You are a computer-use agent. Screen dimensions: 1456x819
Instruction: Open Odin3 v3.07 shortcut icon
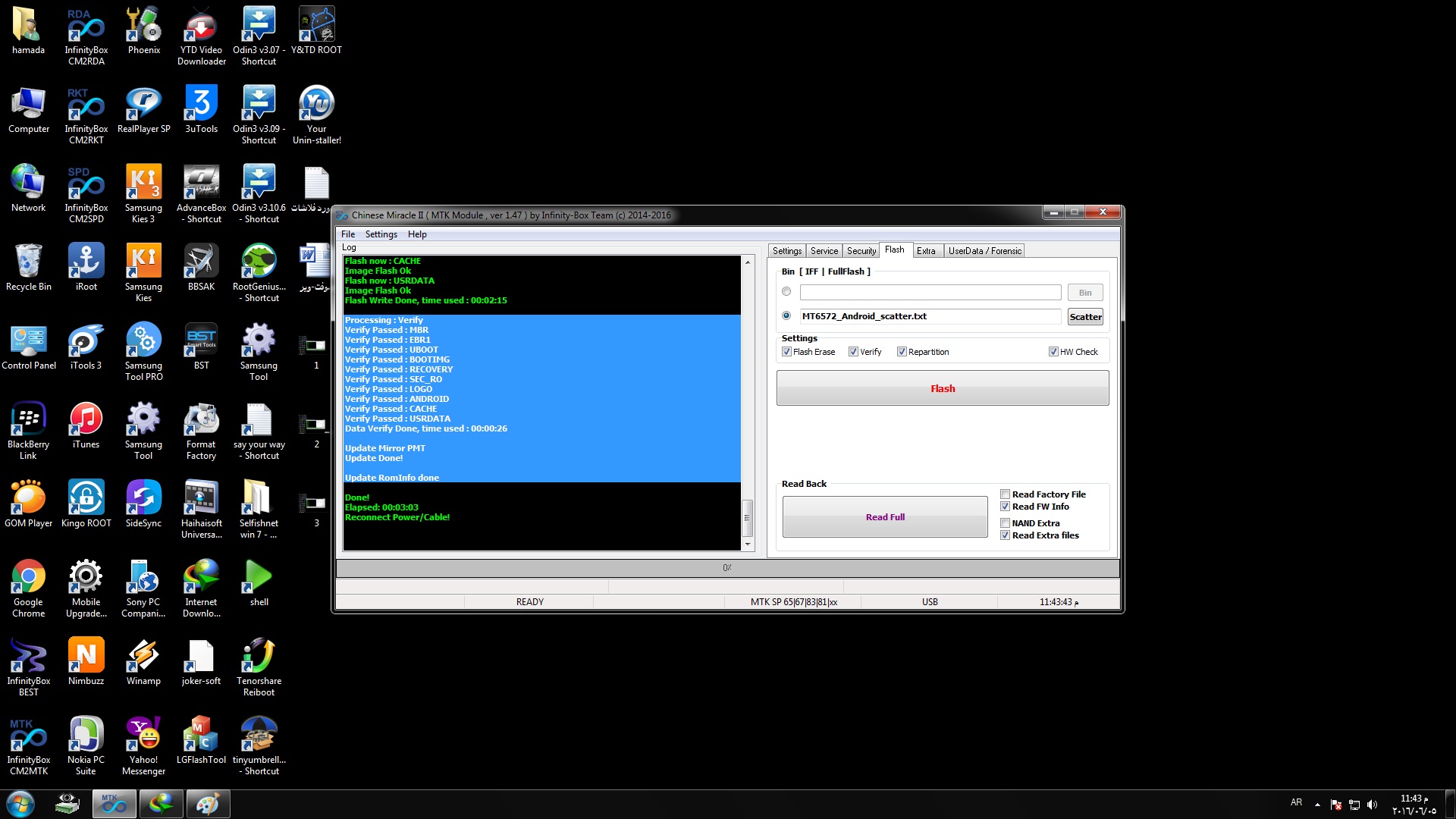(x=259, y=36)
